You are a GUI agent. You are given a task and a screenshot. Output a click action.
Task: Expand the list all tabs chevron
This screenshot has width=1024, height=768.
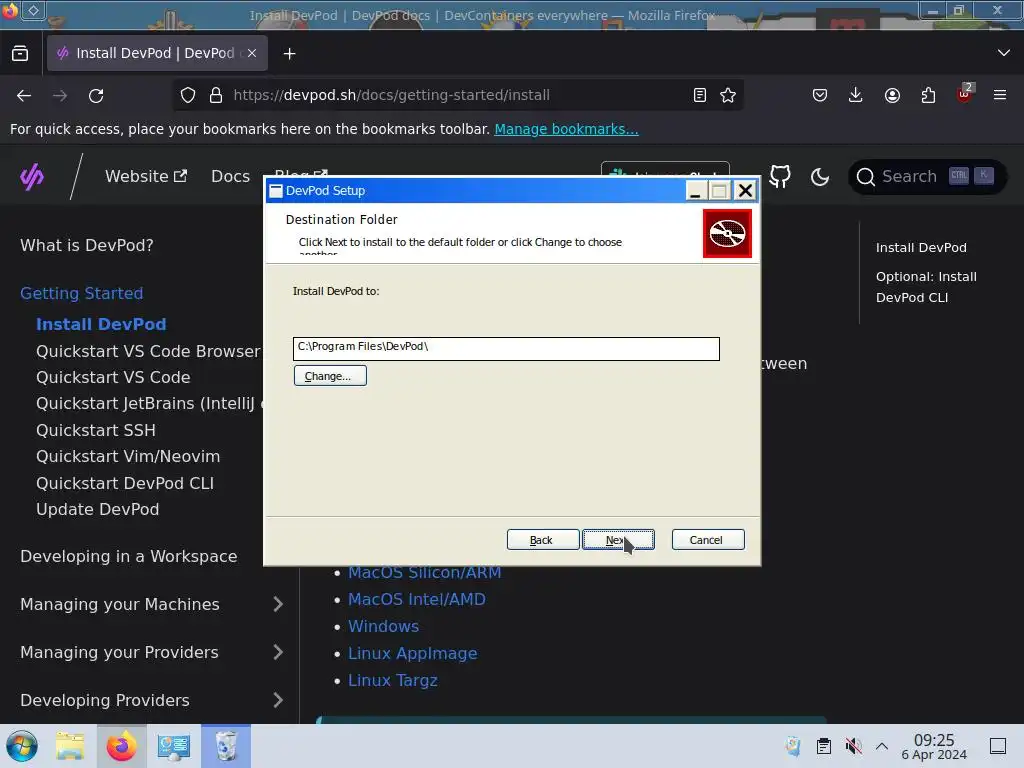[1004, 53]
